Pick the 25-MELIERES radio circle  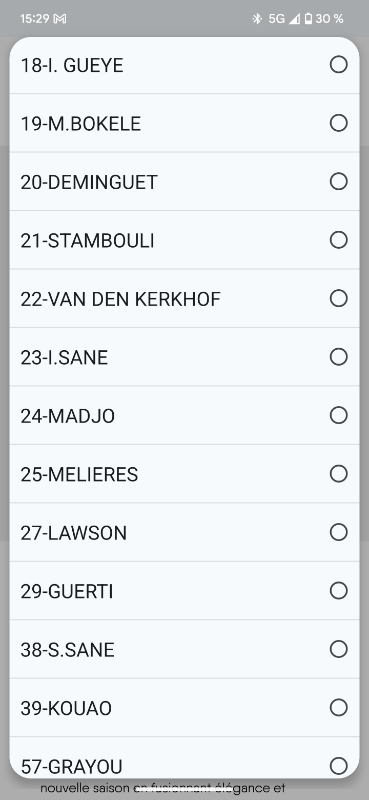[338, 473]
